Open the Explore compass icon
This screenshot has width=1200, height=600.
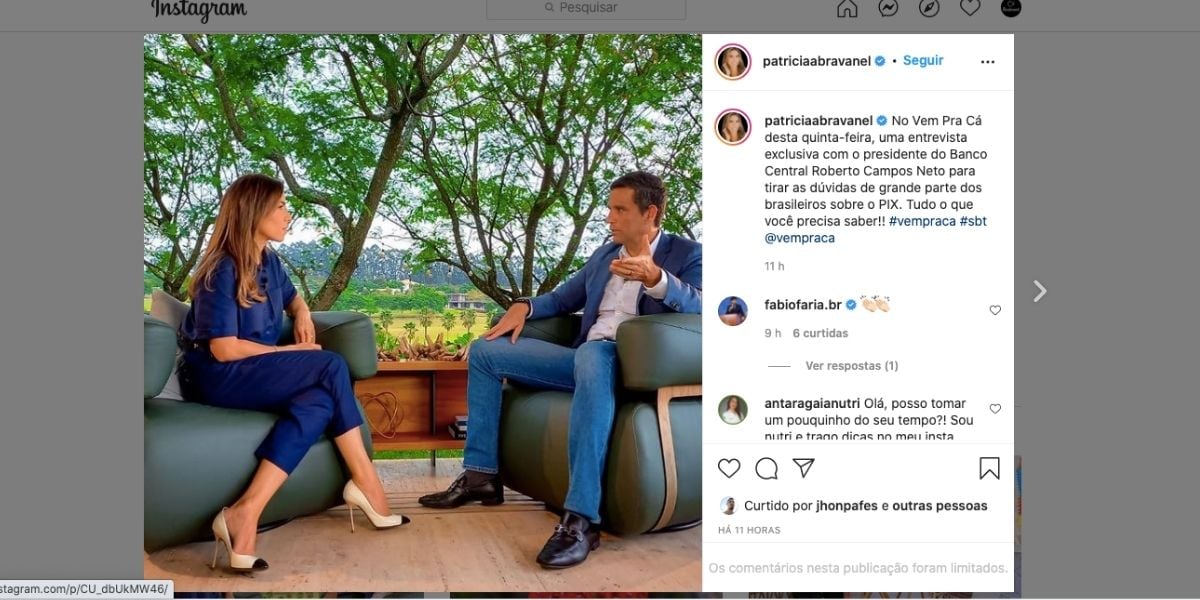coord(929,9)
